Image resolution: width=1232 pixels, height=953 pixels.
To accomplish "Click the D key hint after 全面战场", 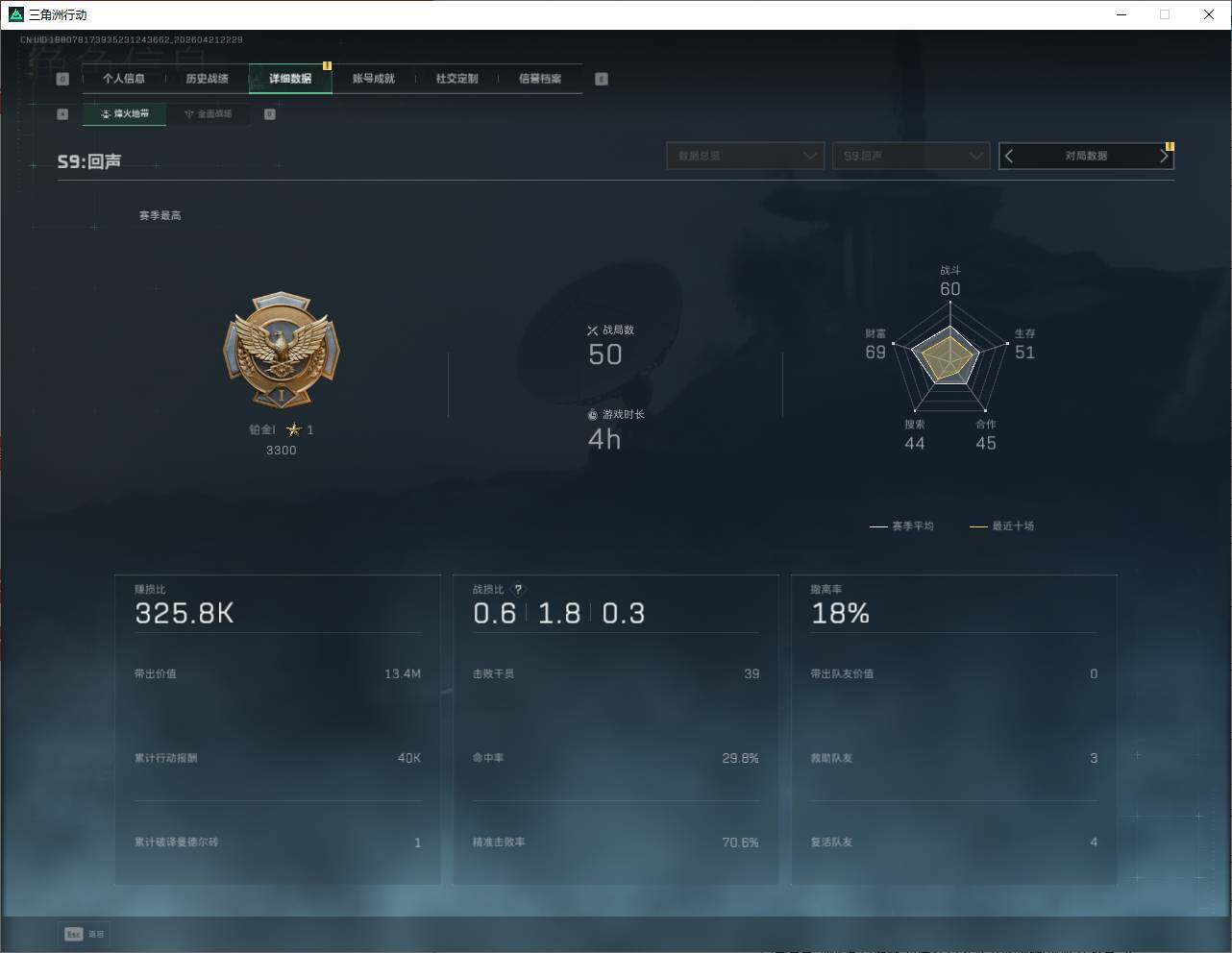I will (270, 113).
